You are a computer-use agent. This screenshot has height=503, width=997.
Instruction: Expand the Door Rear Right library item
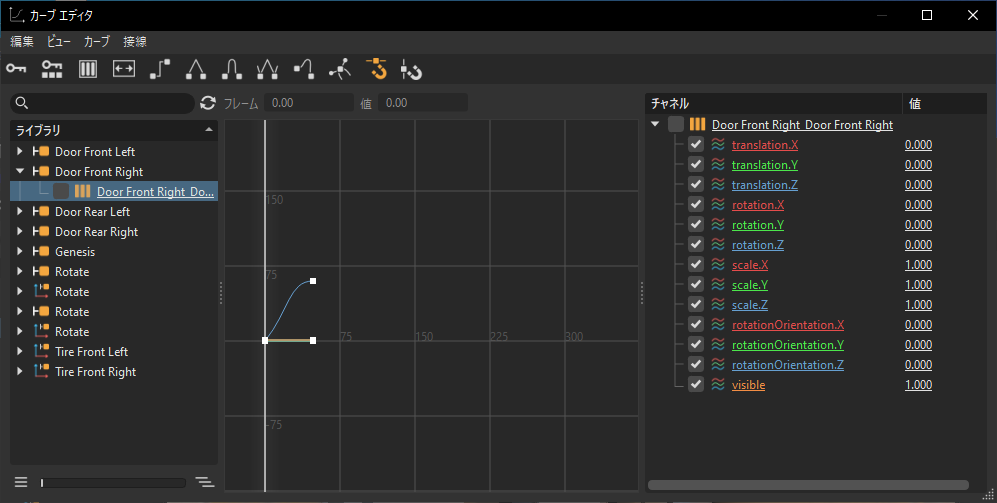click(20, 231)
